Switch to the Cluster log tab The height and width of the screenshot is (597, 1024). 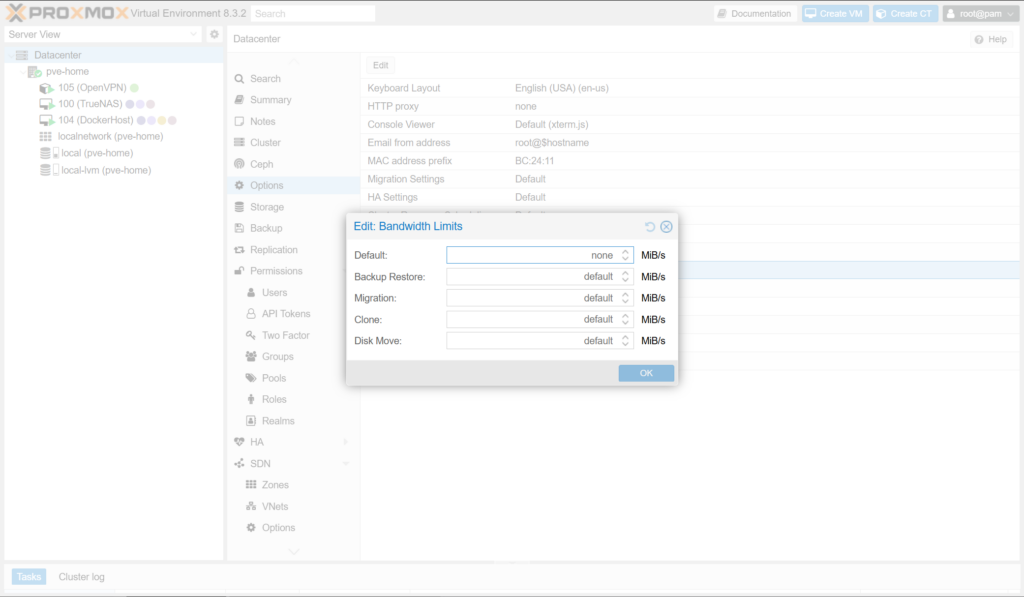click(x=81, y=577)
